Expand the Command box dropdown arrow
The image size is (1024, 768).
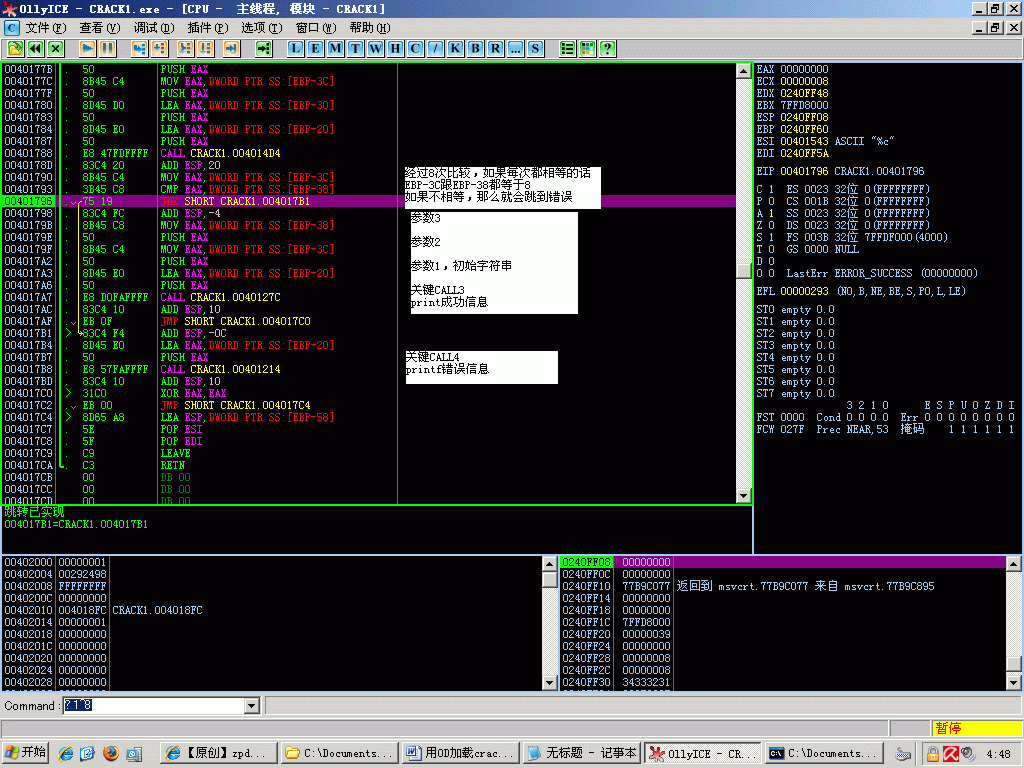point(251,705)
